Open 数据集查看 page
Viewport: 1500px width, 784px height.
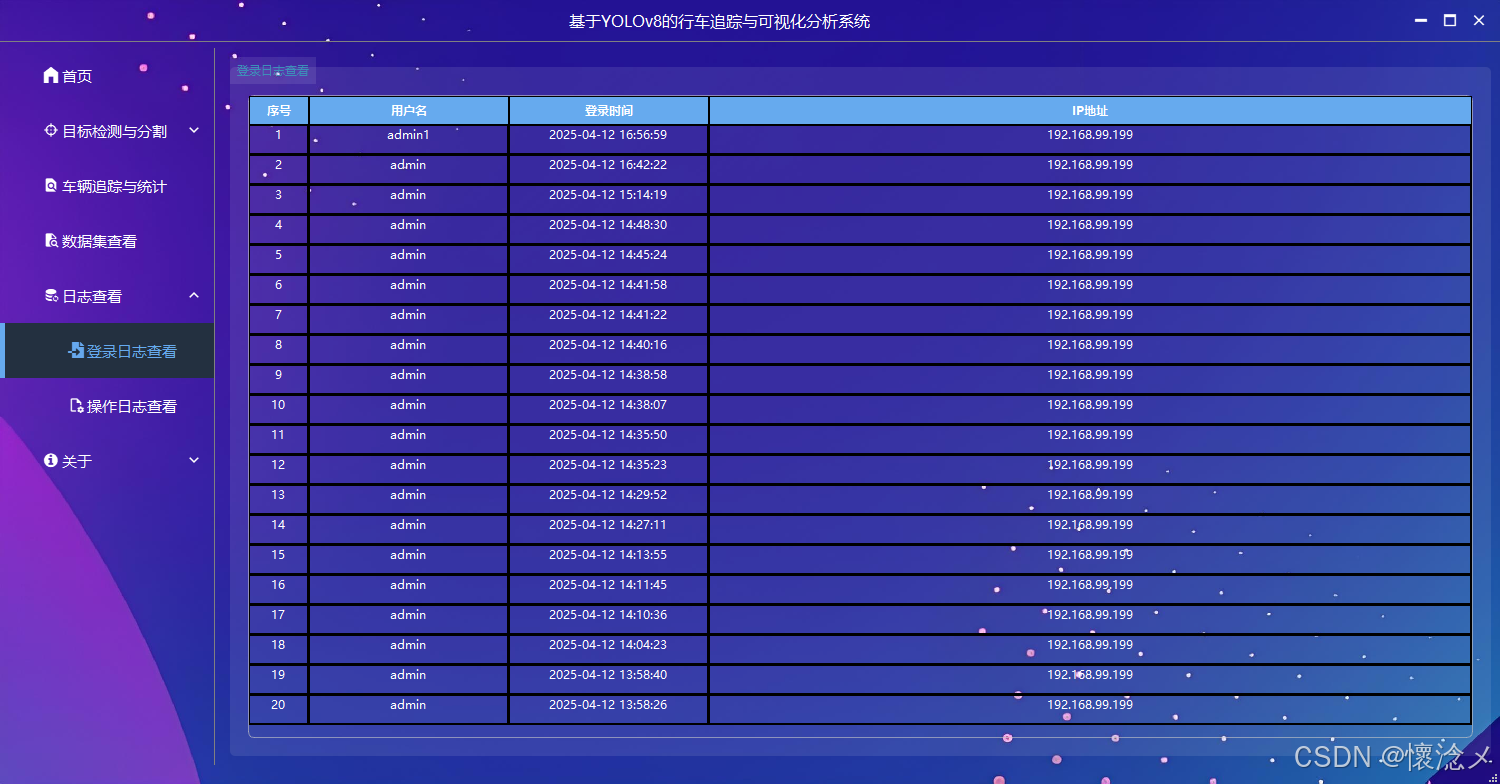pyautogui.click(x=99, y=241)
